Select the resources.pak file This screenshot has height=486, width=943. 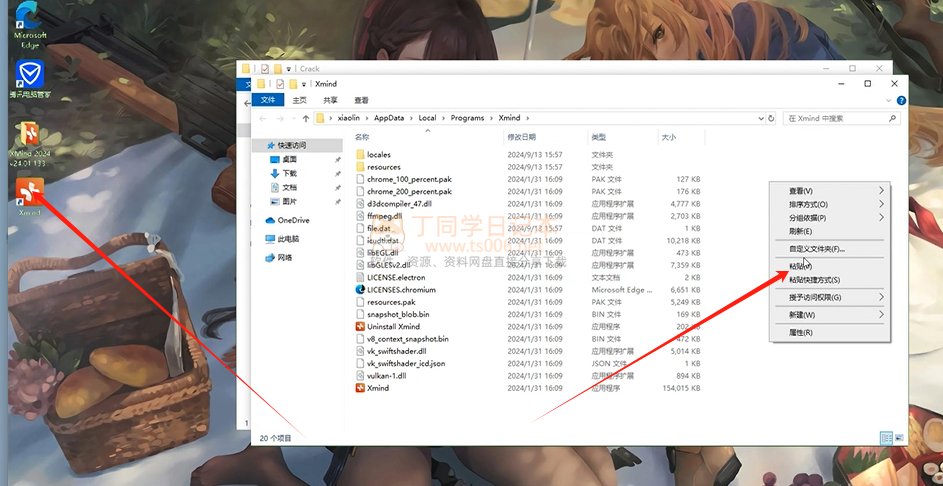(x=385, y=302)
